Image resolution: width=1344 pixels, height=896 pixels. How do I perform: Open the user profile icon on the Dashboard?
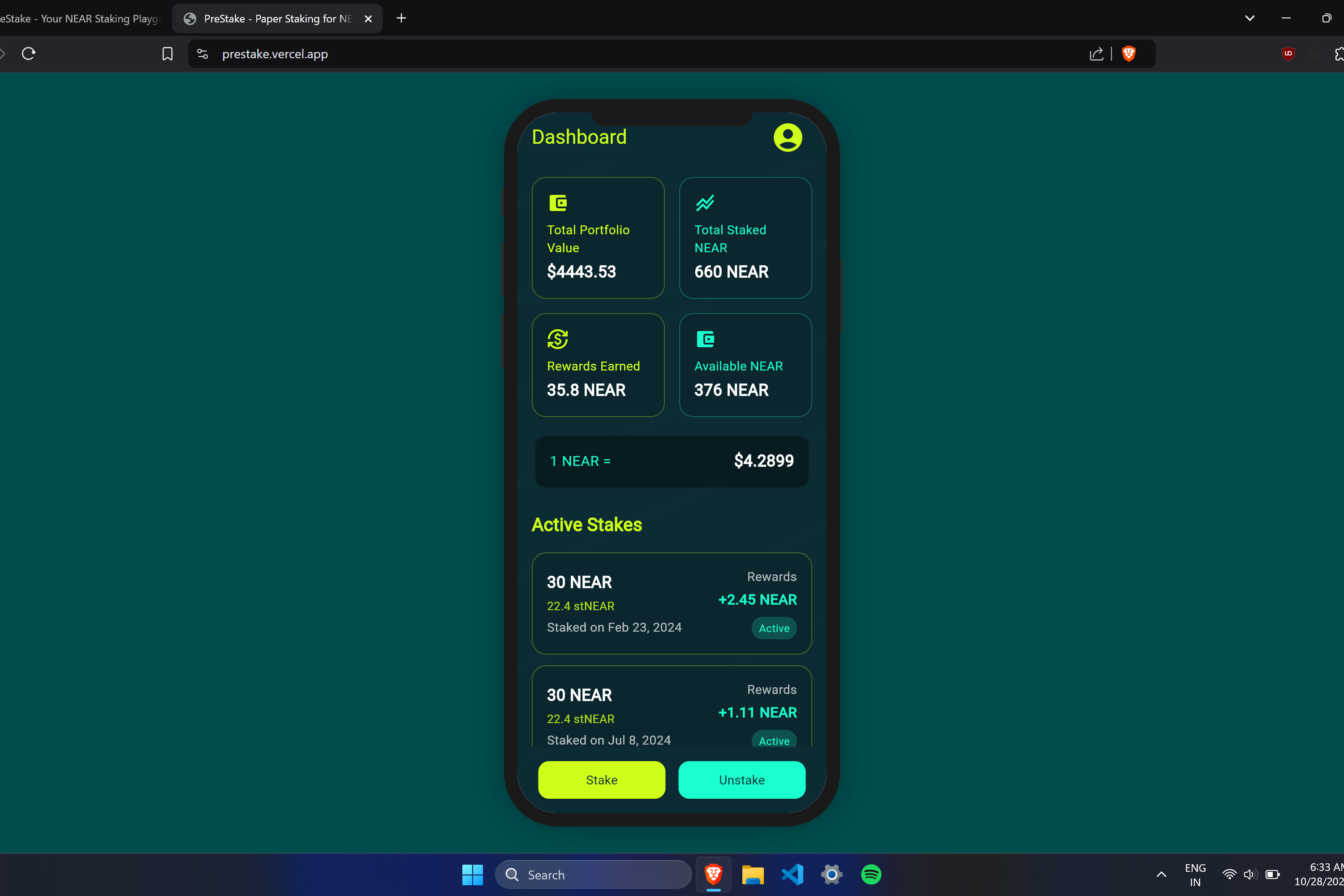pyautogui.click(x=788, y=137)
